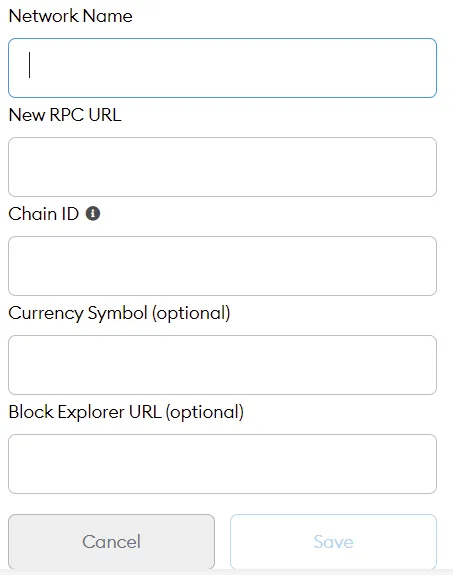Select the Chain ID input field
This screenshot has width=453, height=575.
tap(222, 266)
